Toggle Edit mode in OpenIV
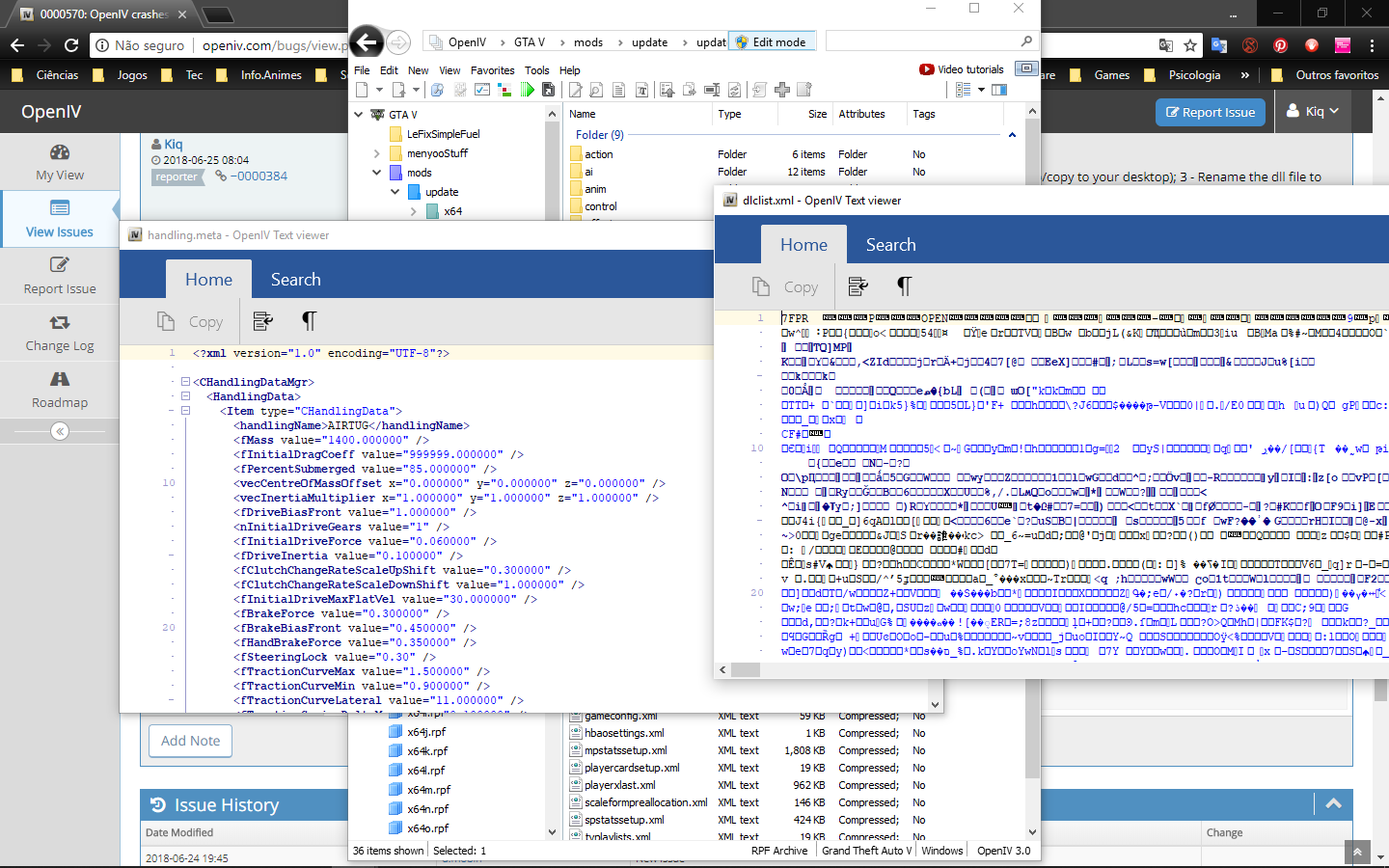 (771, 41)
